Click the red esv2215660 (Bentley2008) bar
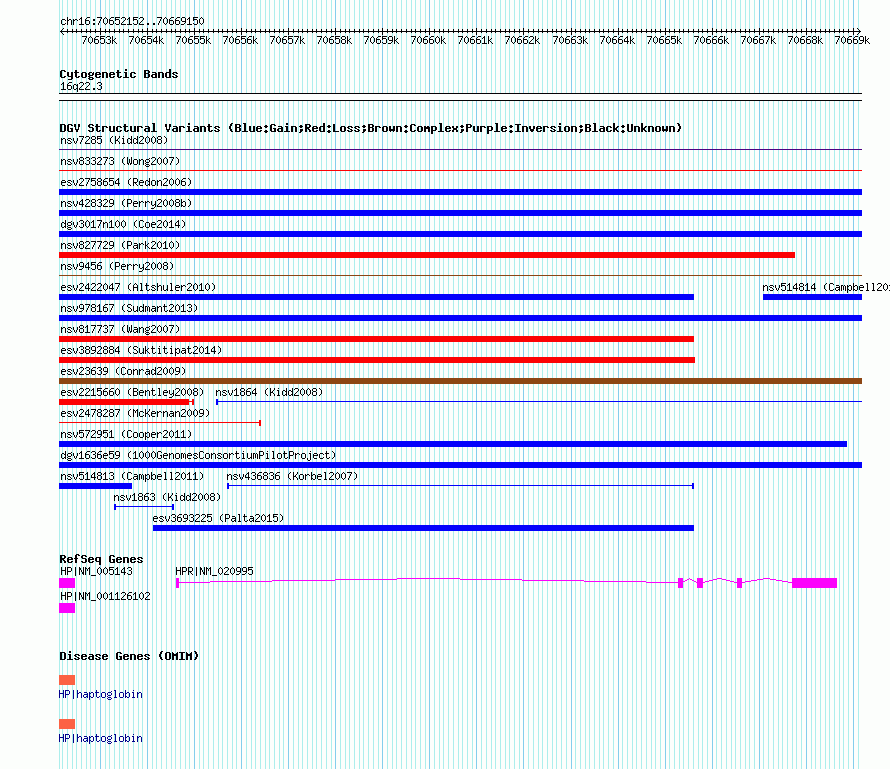The width and height of the screenshot is (890, 769). 126,402
